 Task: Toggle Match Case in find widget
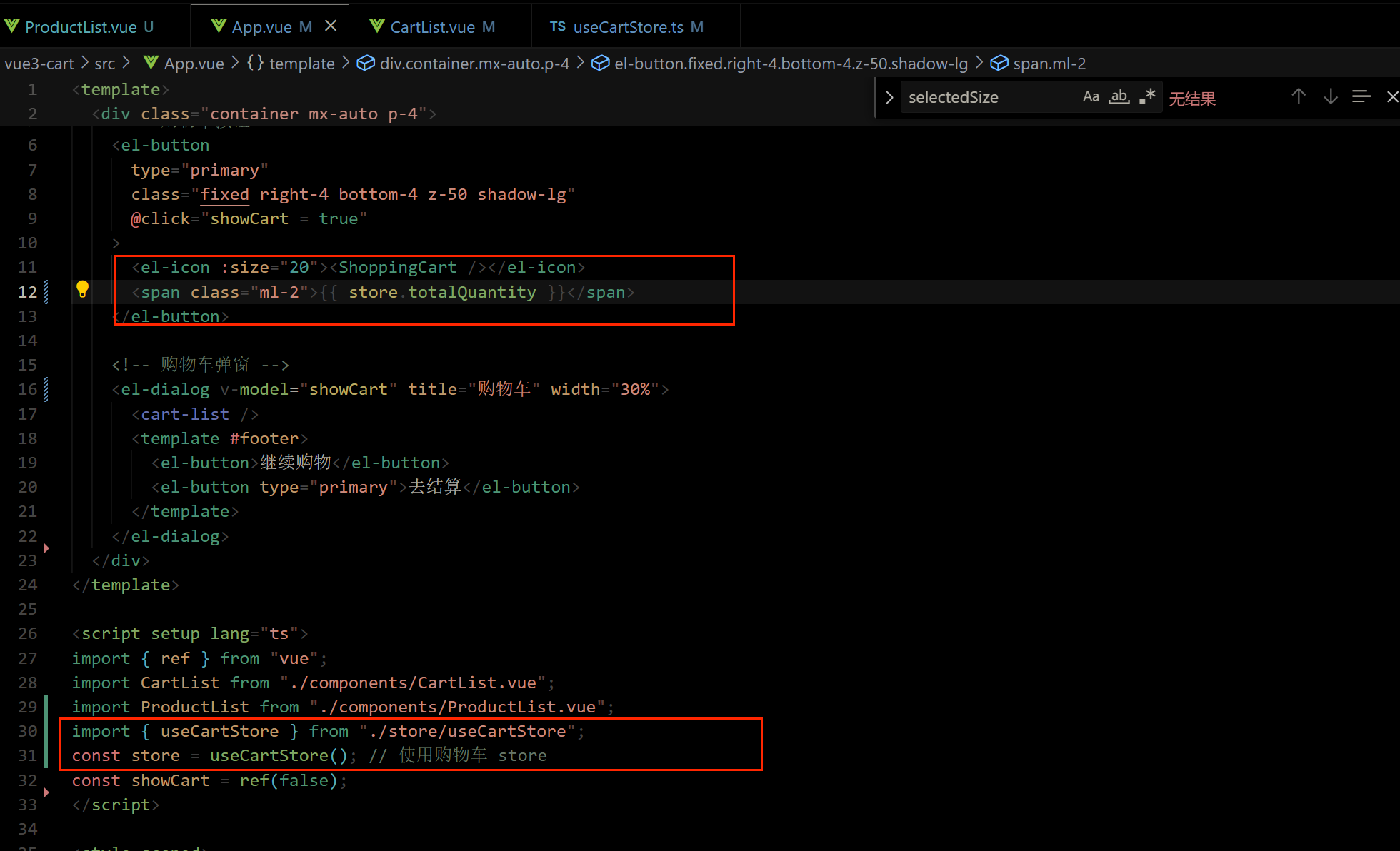click(1091, 96)
